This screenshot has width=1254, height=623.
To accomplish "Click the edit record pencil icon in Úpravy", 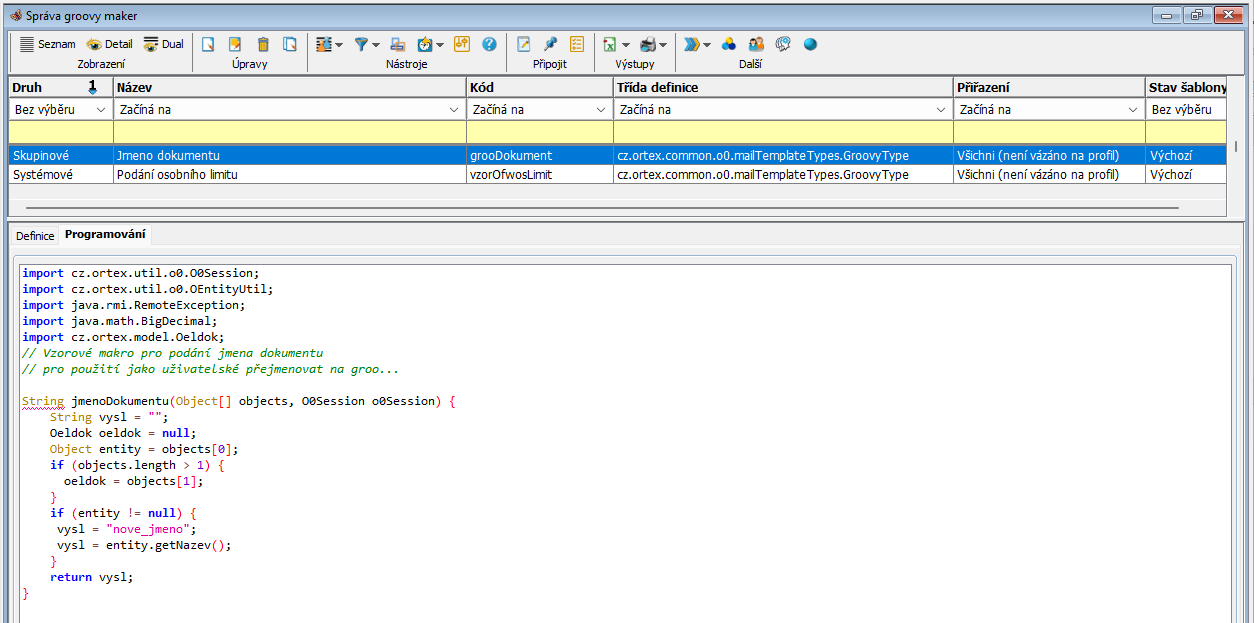I will pyautogui.click(x=236, y=44).
